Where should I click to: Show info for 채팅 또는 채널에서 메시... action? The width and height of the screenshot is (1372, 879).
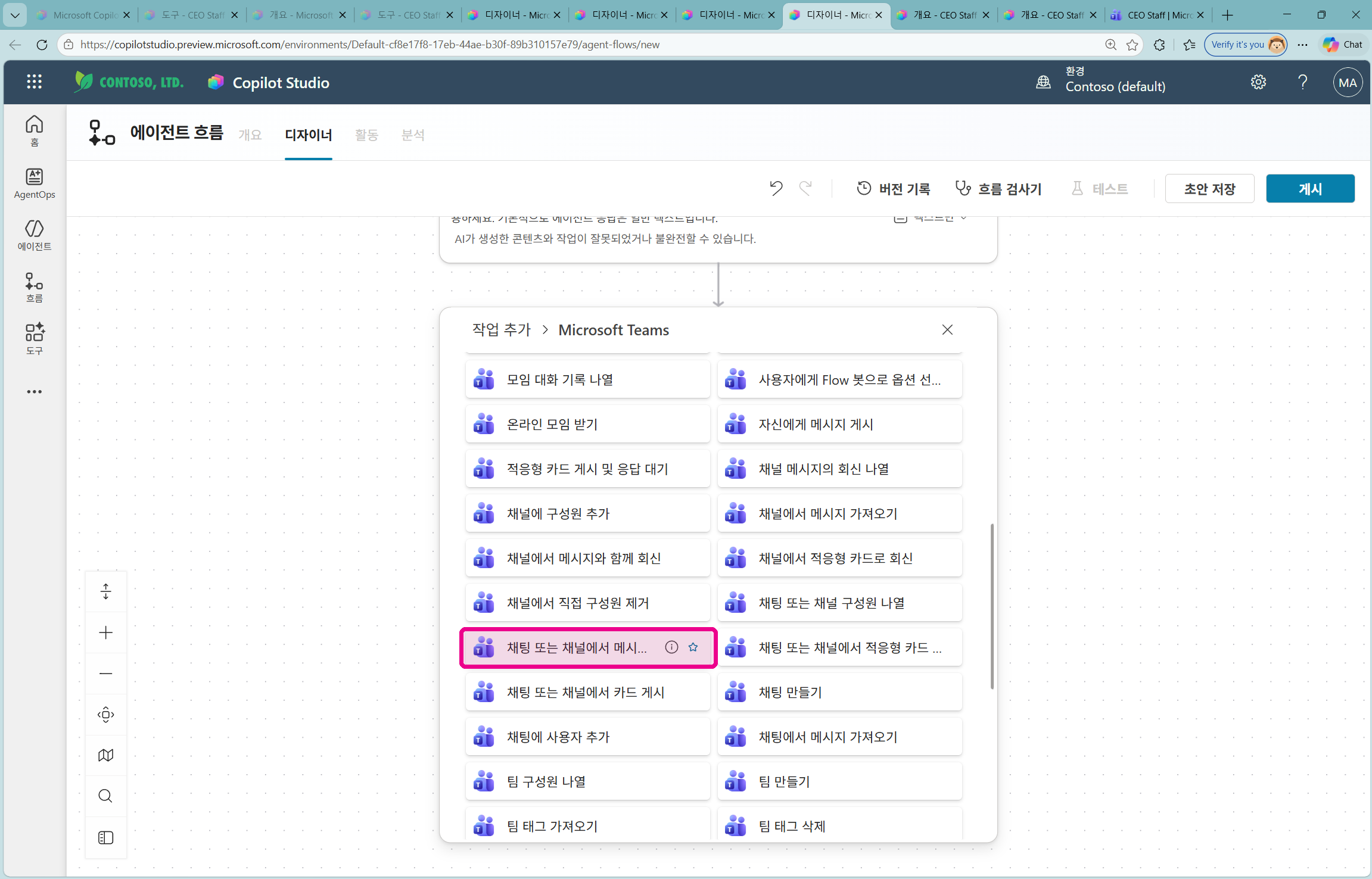(x=671, y=647)
